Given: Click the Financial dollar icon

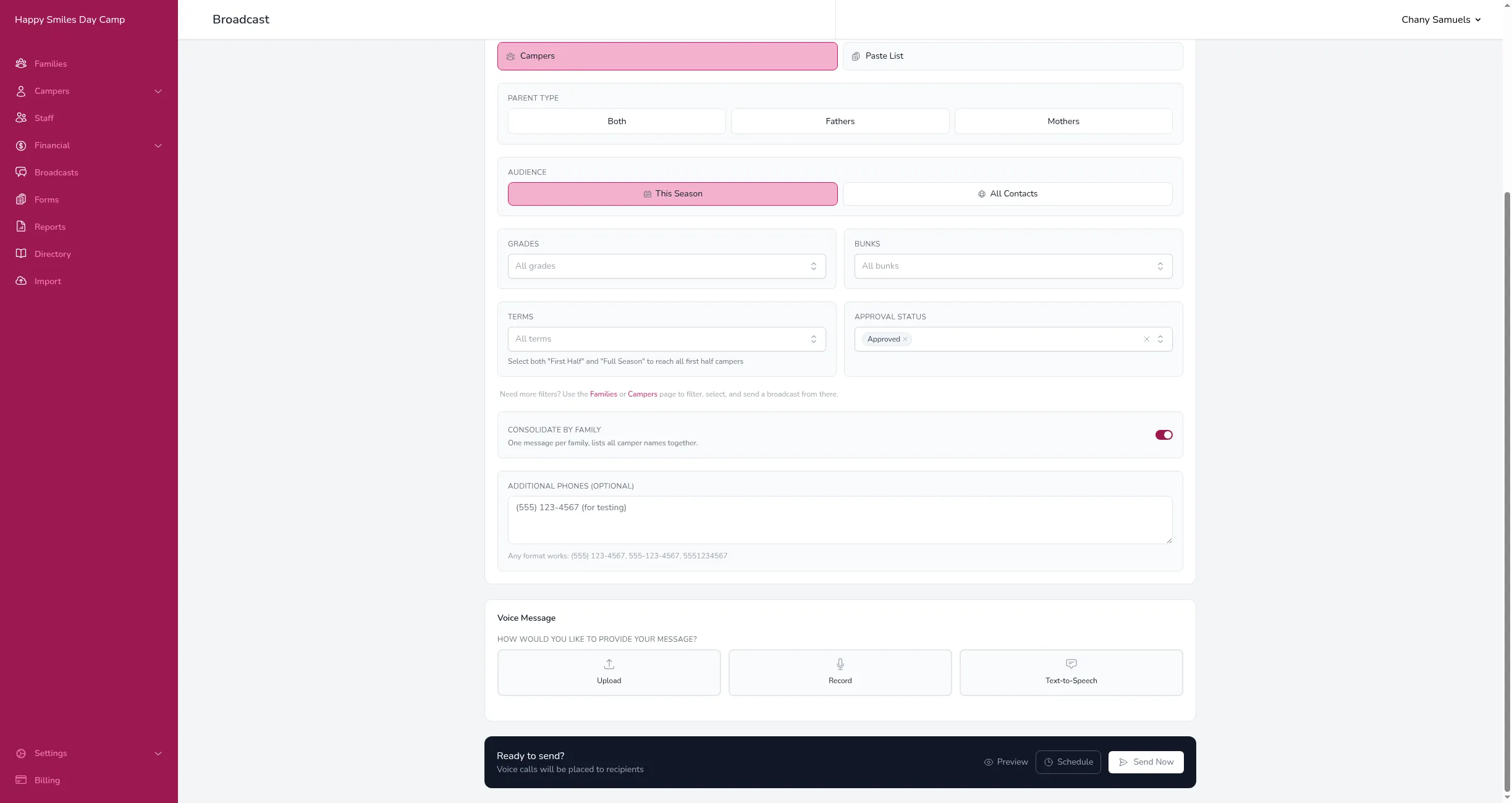Looking at the screenshot, I should point(21,145).
